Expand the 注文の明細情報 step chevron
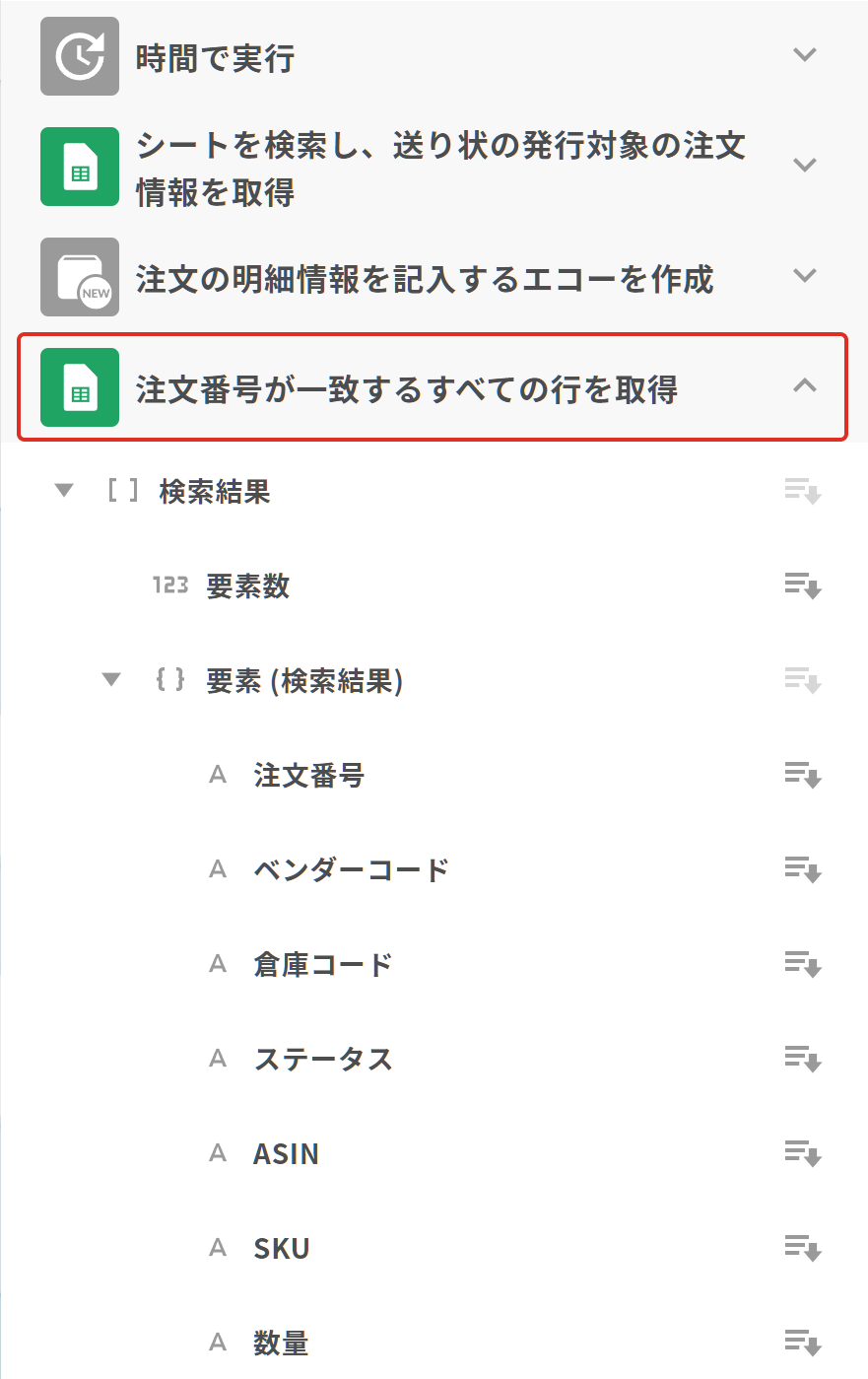 pyautogui.click(x=805, y=276)
